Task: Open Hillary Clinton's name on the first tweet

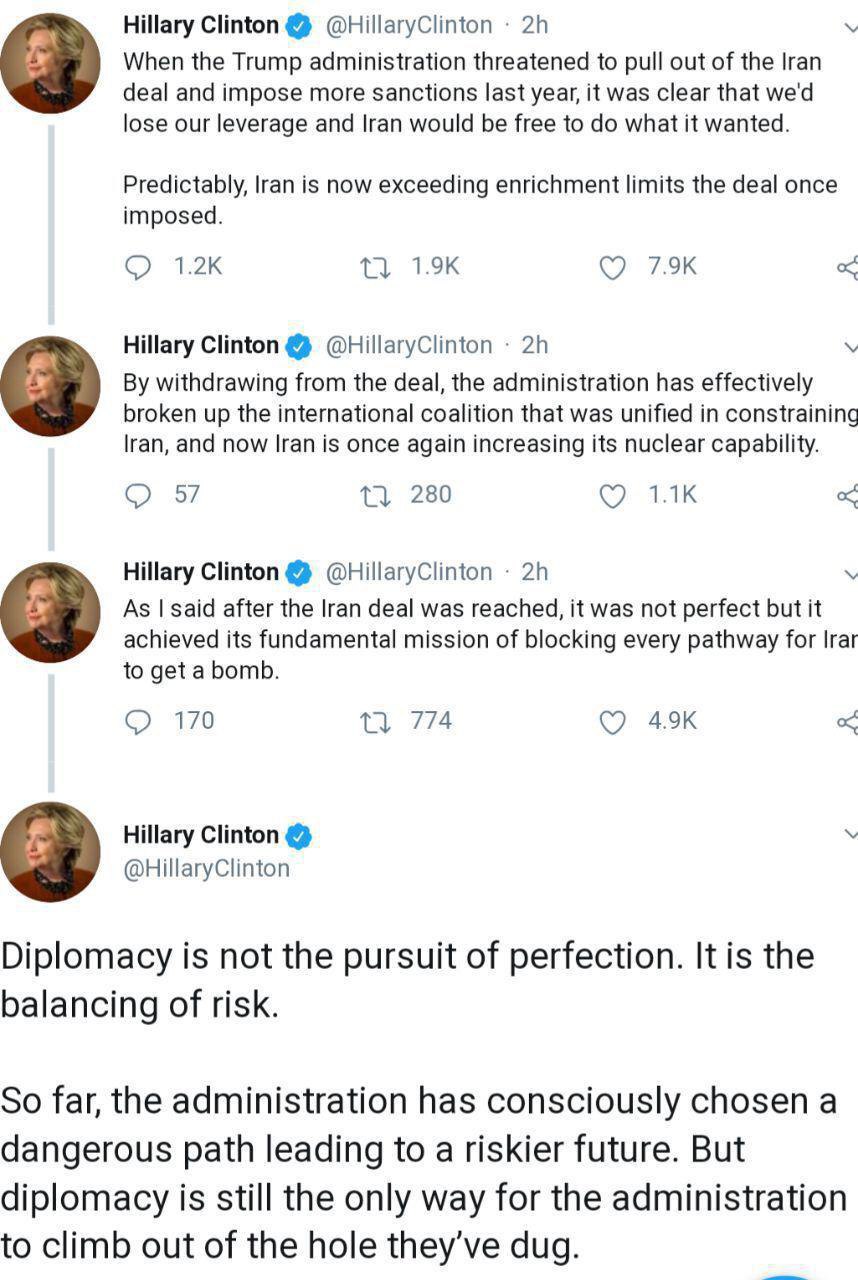Action: coord(201,25)
